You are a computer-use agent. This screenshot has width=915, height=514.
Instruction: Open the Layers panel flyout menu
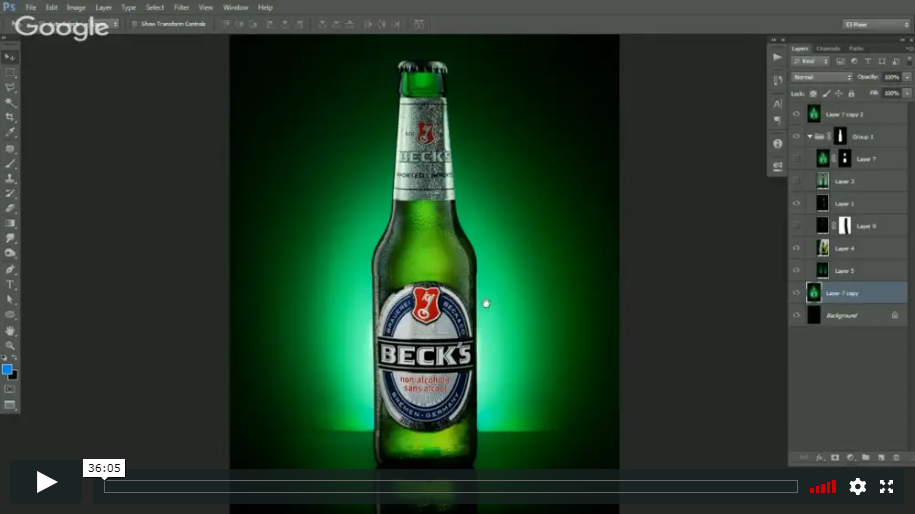909,48
